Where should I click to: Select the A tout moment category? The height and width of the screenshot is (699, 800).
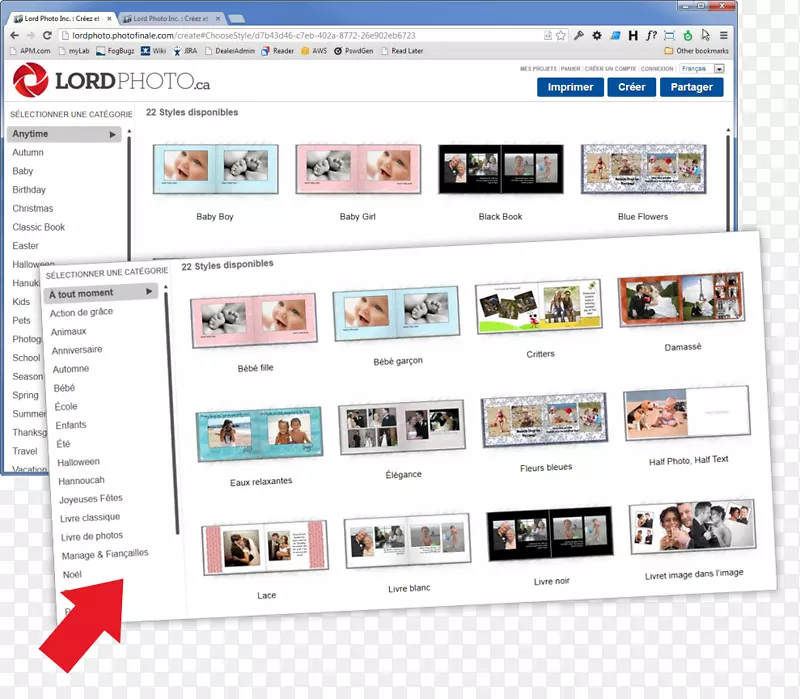click(101, 293)
